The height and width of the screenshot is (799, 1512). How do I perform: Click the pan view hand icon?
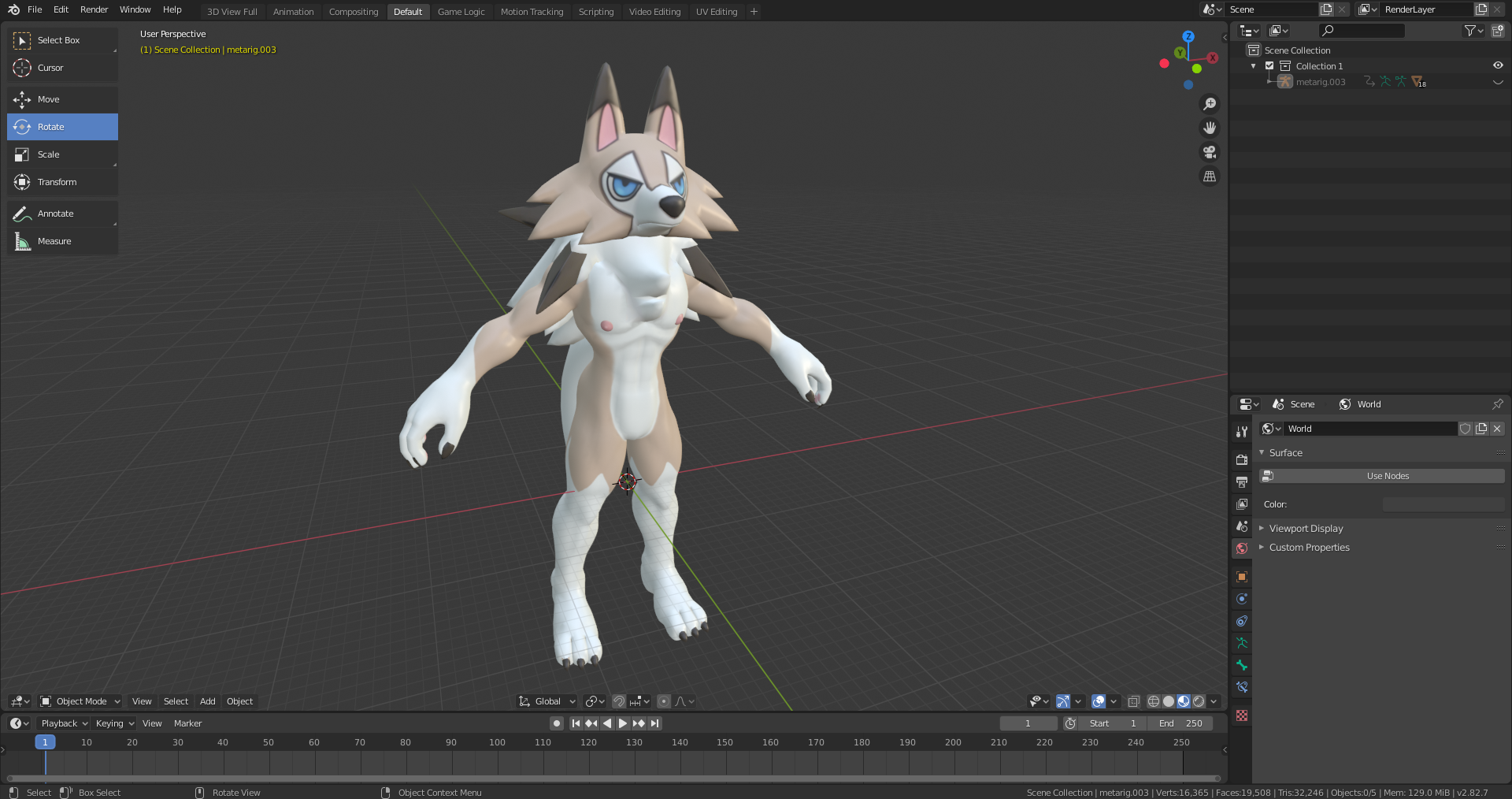1210,128
